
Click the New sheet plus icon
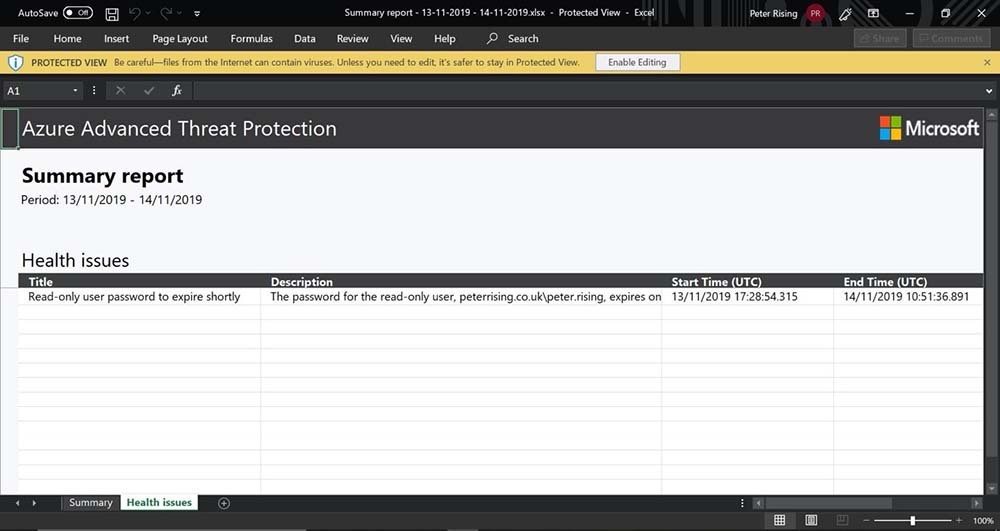point(224,503)
